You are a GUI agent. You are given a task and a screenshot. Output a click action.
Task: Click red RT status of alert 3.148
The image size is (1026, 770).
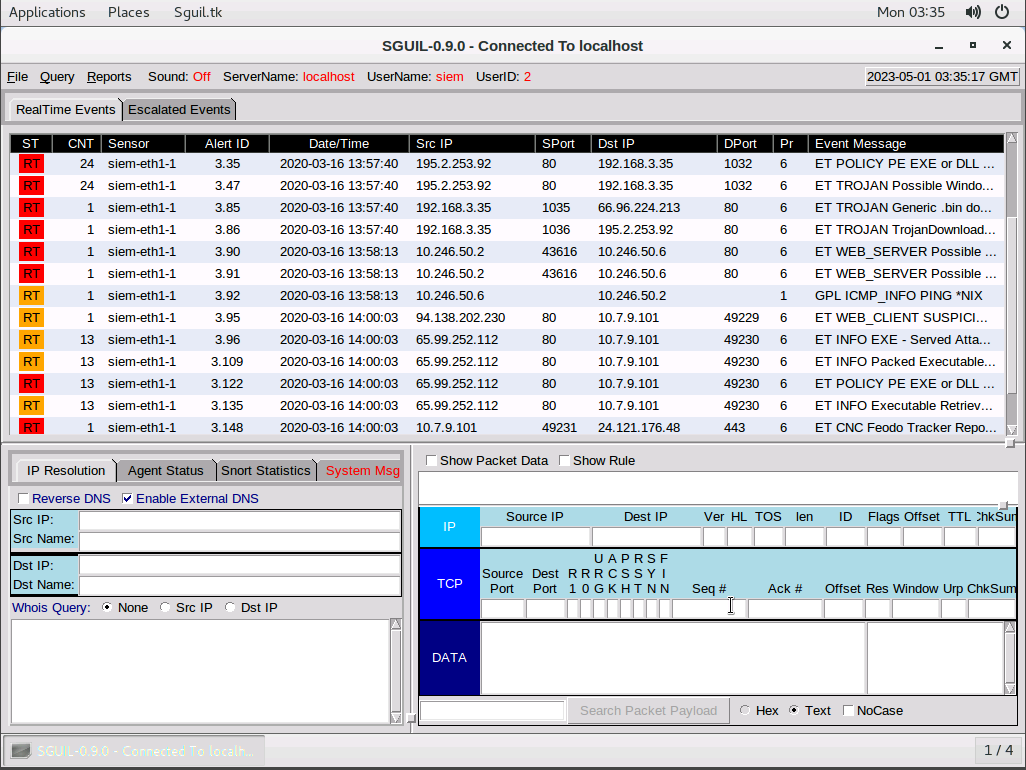(x=31, y=427)
